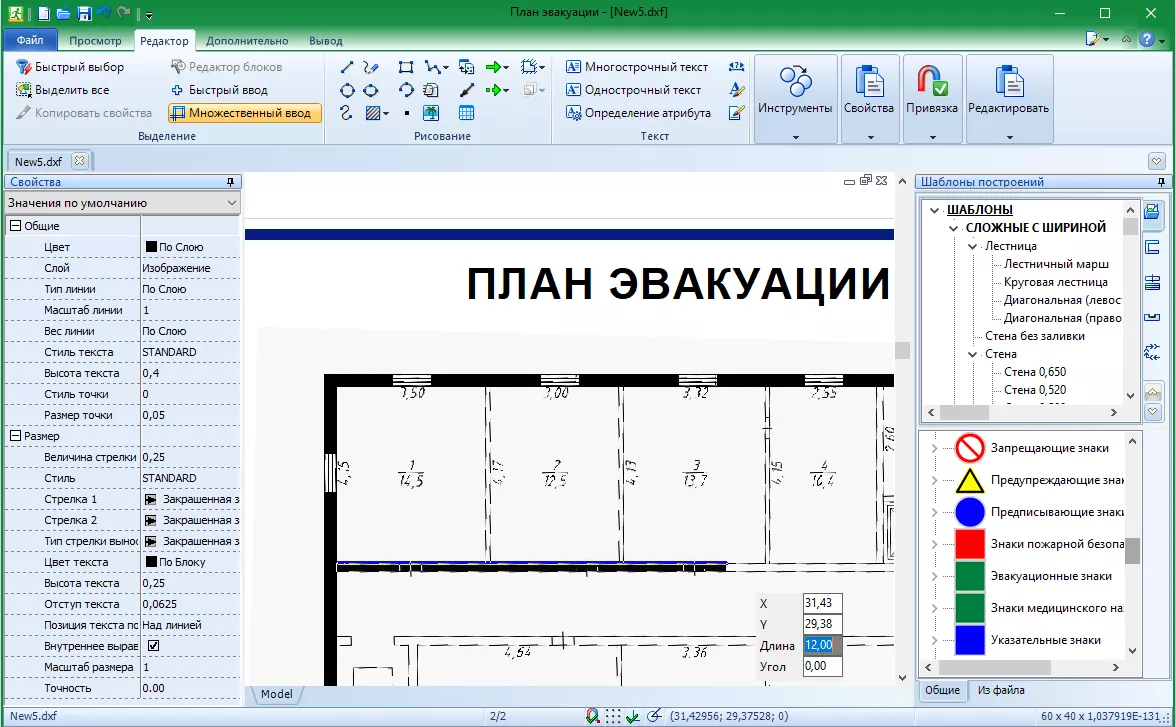Image resolution: width=1176 pixels, height=727 pixels.
Task: Open the Инструменты panel button
Action: coord(795,95)
